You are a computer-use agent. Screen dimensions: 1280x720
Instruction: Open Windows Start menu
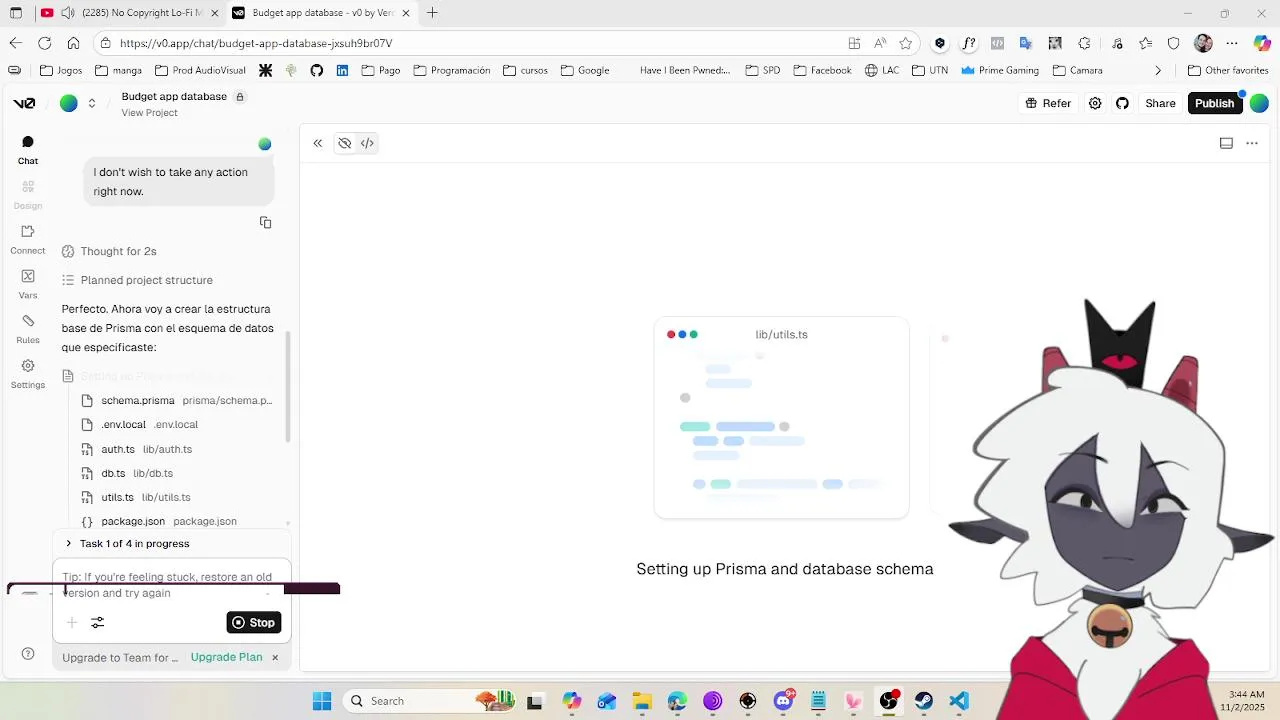[322, 701]
